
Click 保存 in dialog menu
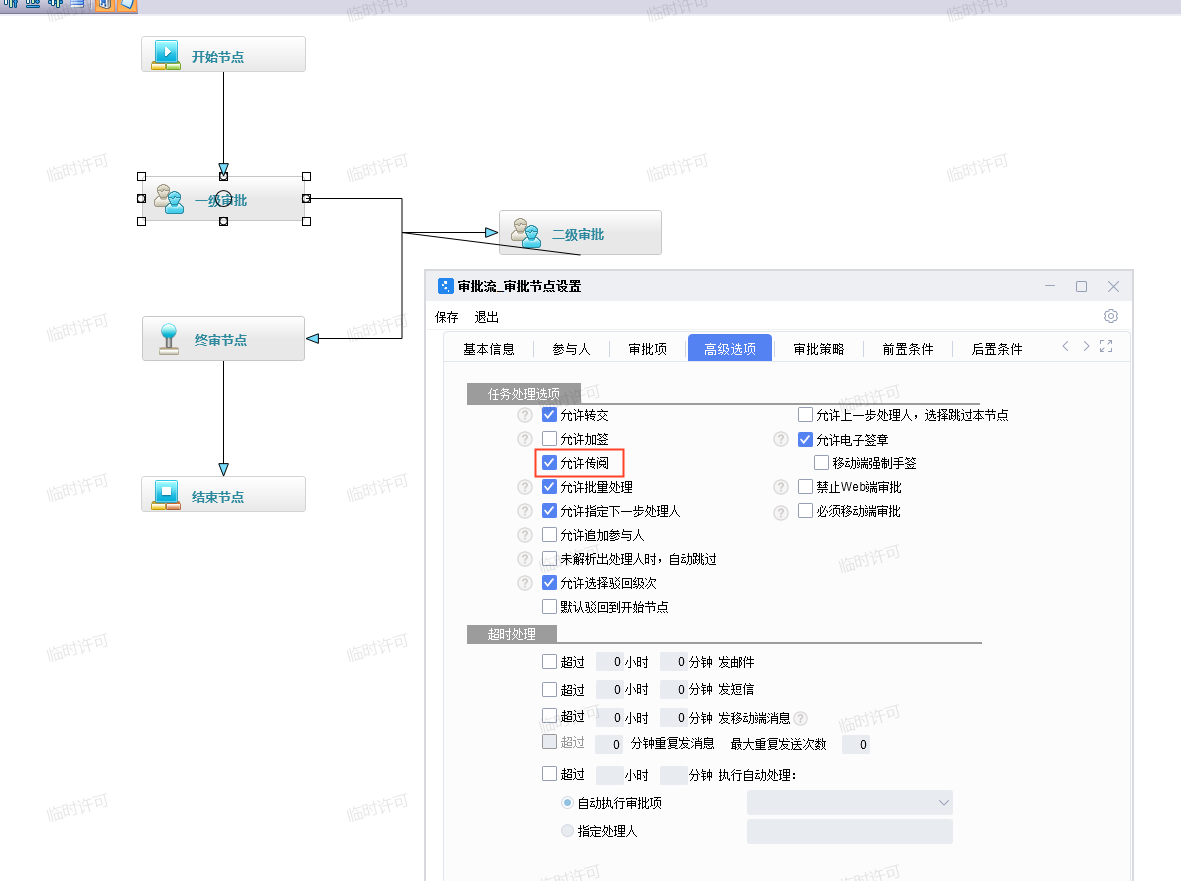tap(447, 317)
